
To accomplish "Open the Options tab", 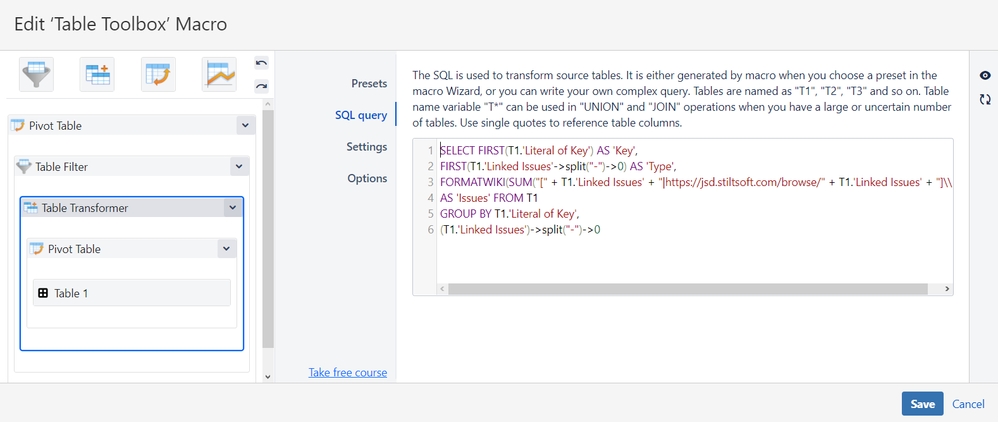I will (x=367, y=178).
